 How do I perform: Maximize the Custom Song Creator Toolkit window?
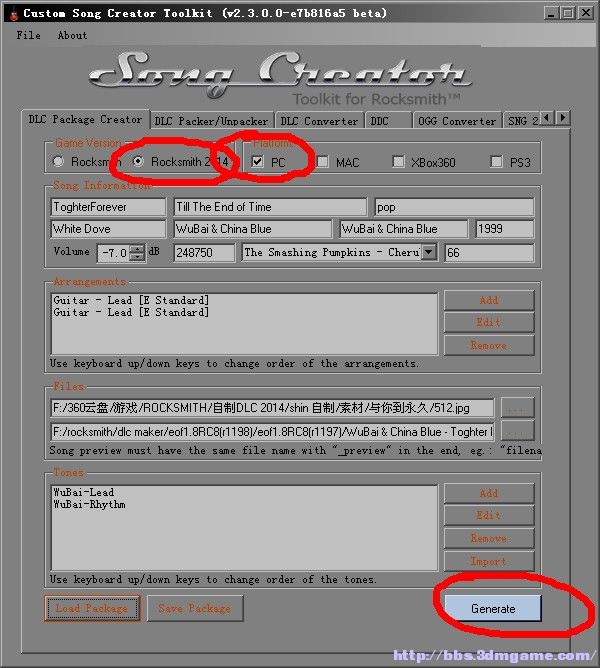click(568, 13)
